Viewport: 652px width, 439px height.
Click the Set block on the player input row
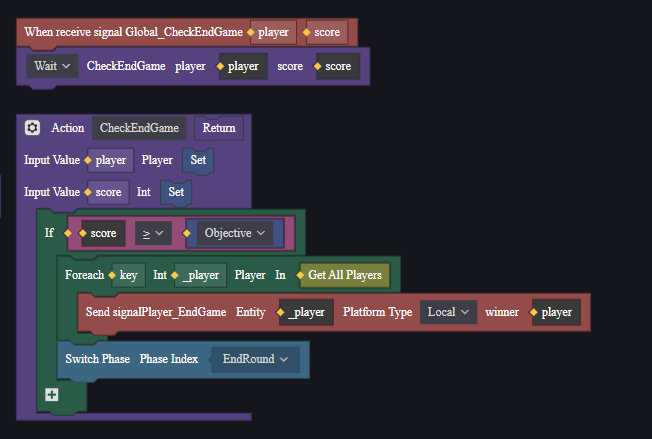click(x=198, y=160)
